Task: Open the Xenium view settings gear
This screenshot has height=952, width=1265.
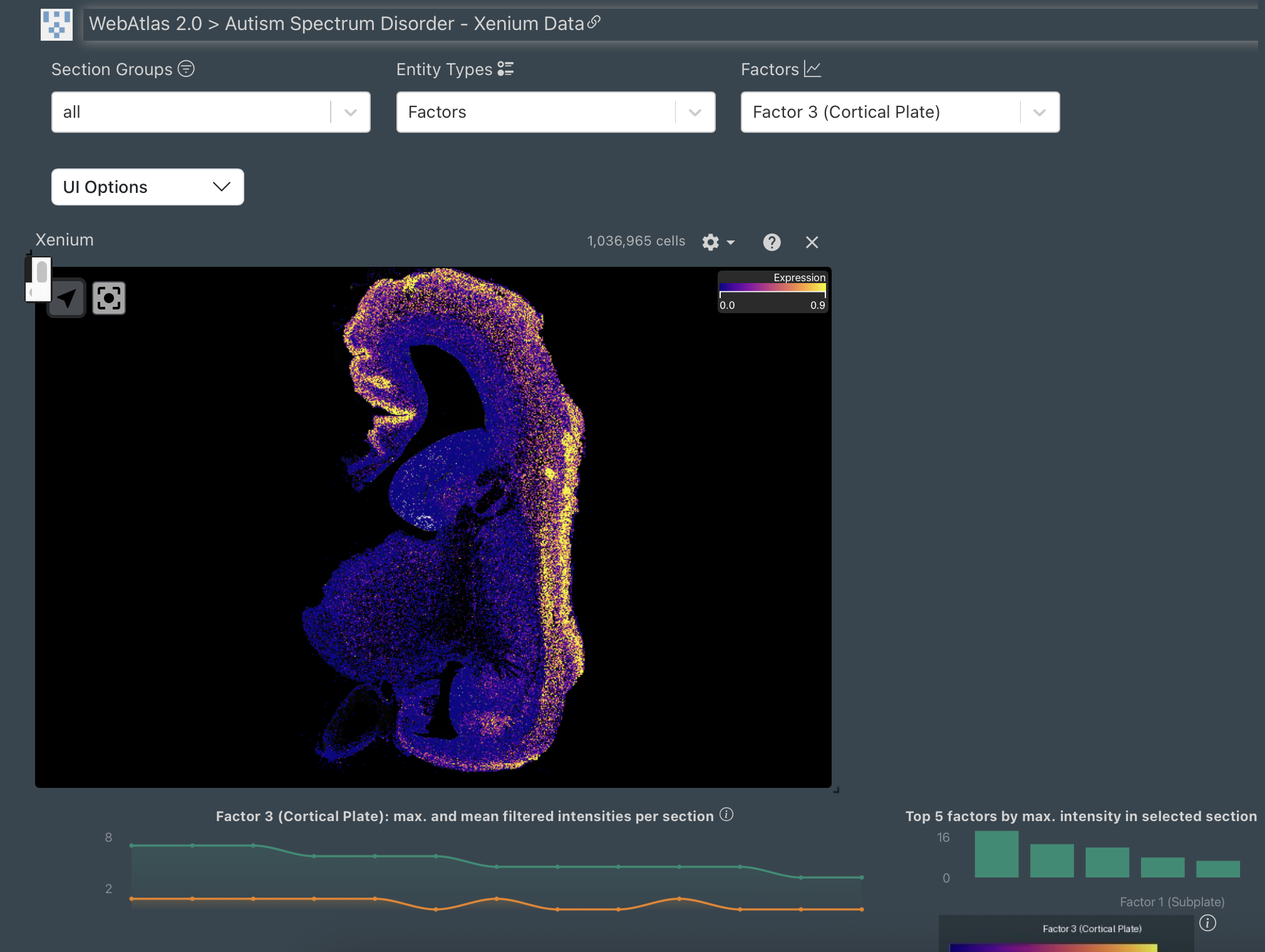Action: click(711, 242)
